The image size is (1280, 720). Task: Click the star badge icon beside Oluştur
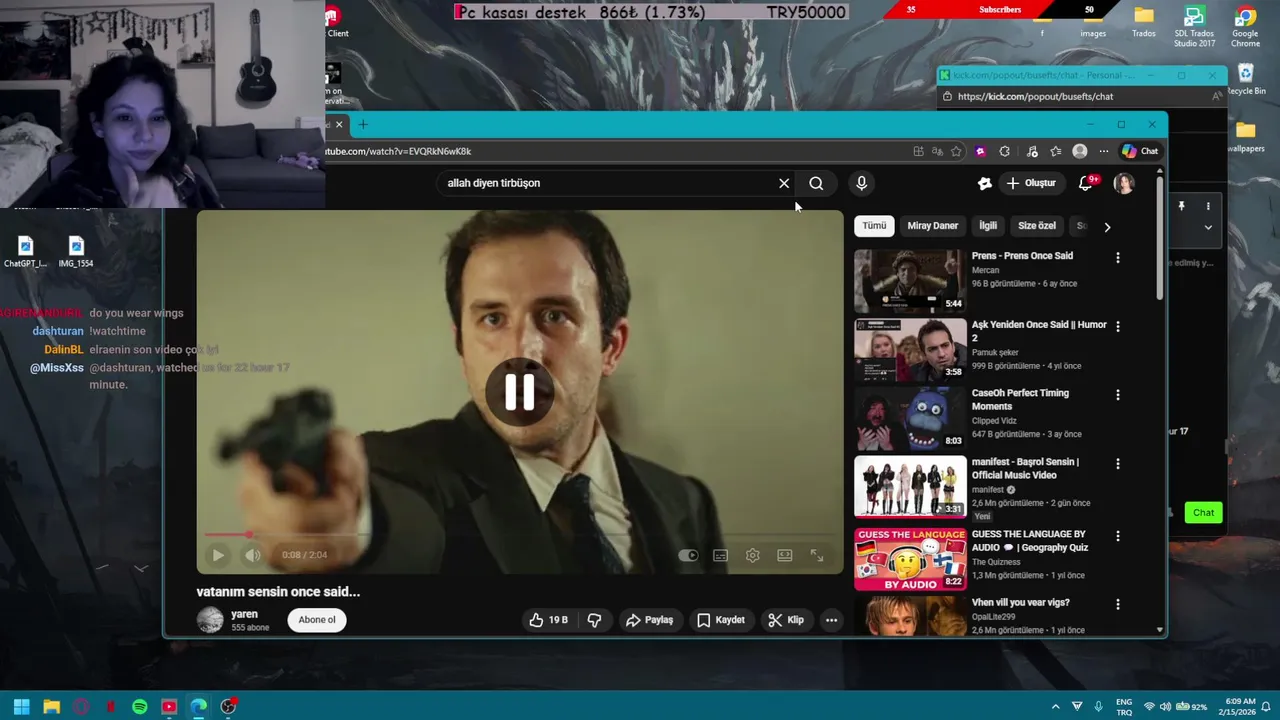pos(985,183)
